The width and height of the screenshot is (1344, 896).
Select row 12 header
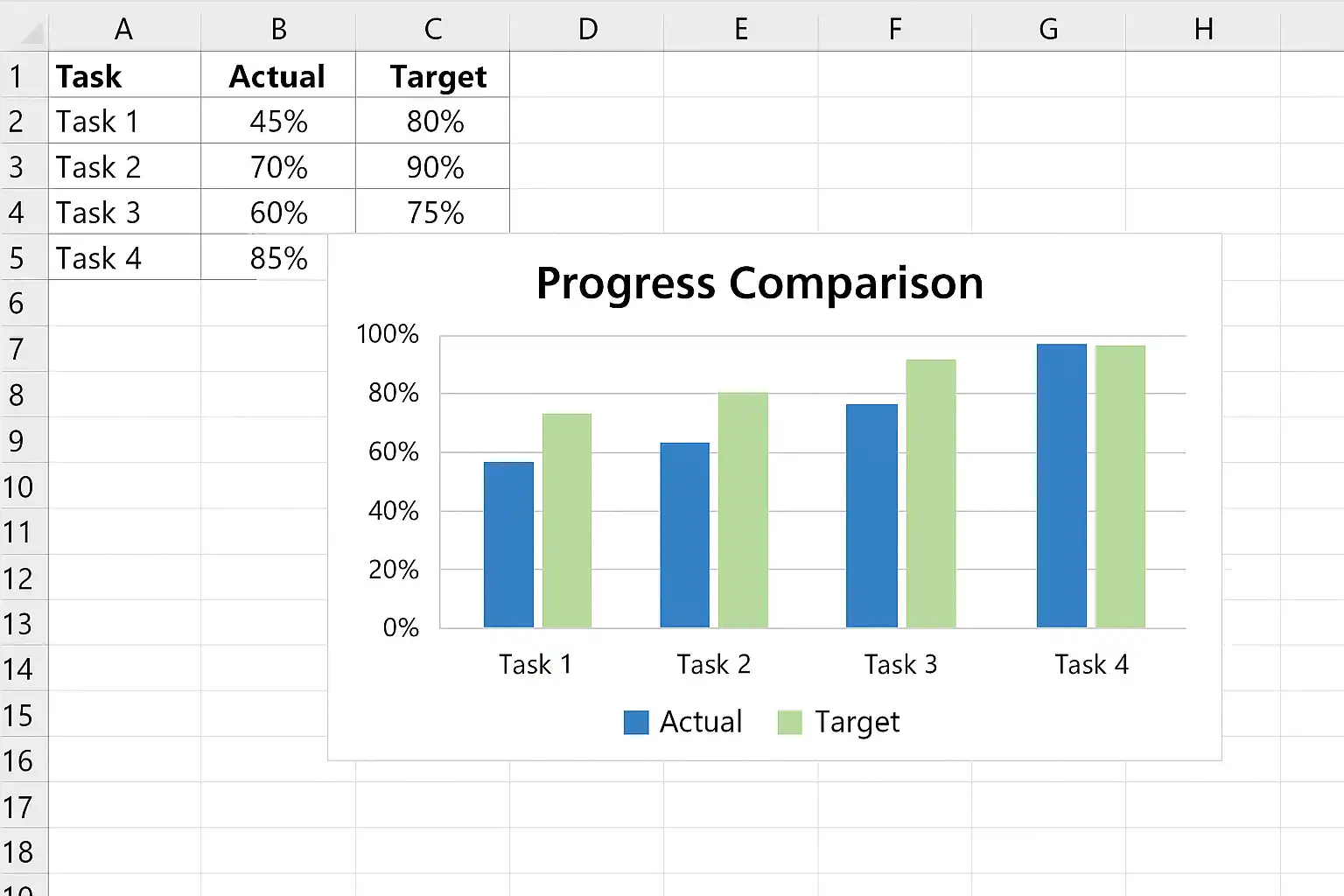[x=17, y=578]
